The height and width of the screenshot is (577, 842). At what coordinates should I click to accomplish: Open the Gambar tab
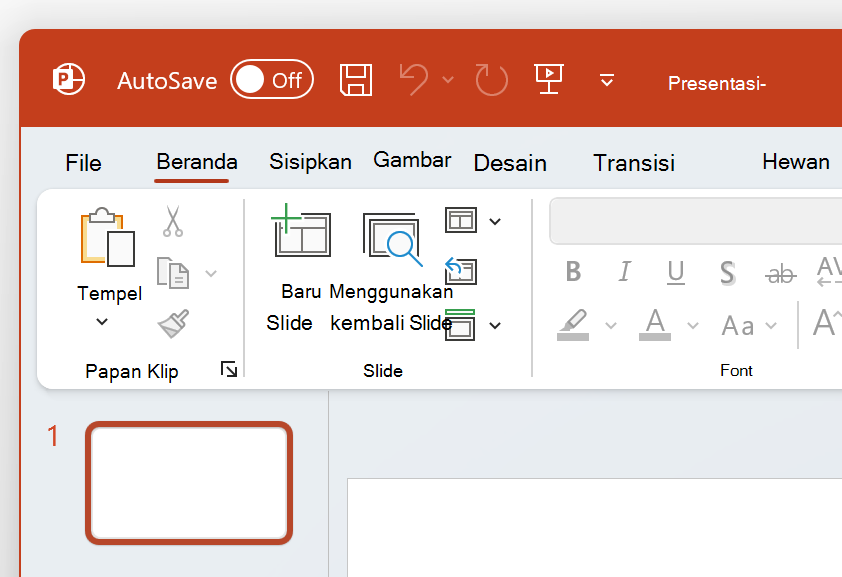click(x=412, y=160)
